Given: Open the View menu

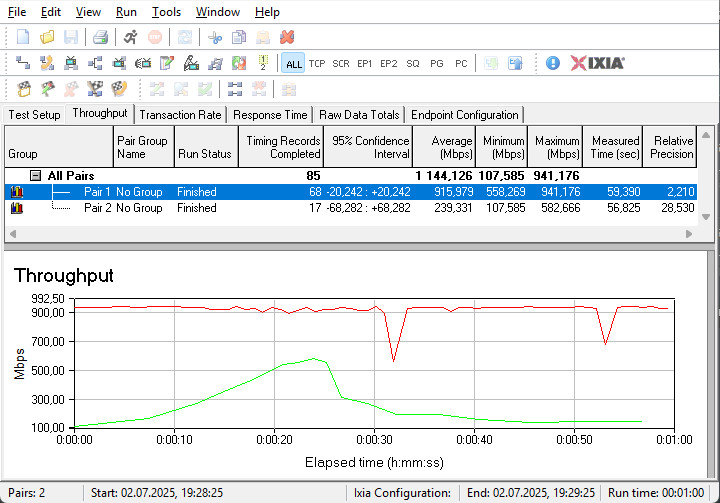Looking at the screenshot, I should [x=88, y=12].
